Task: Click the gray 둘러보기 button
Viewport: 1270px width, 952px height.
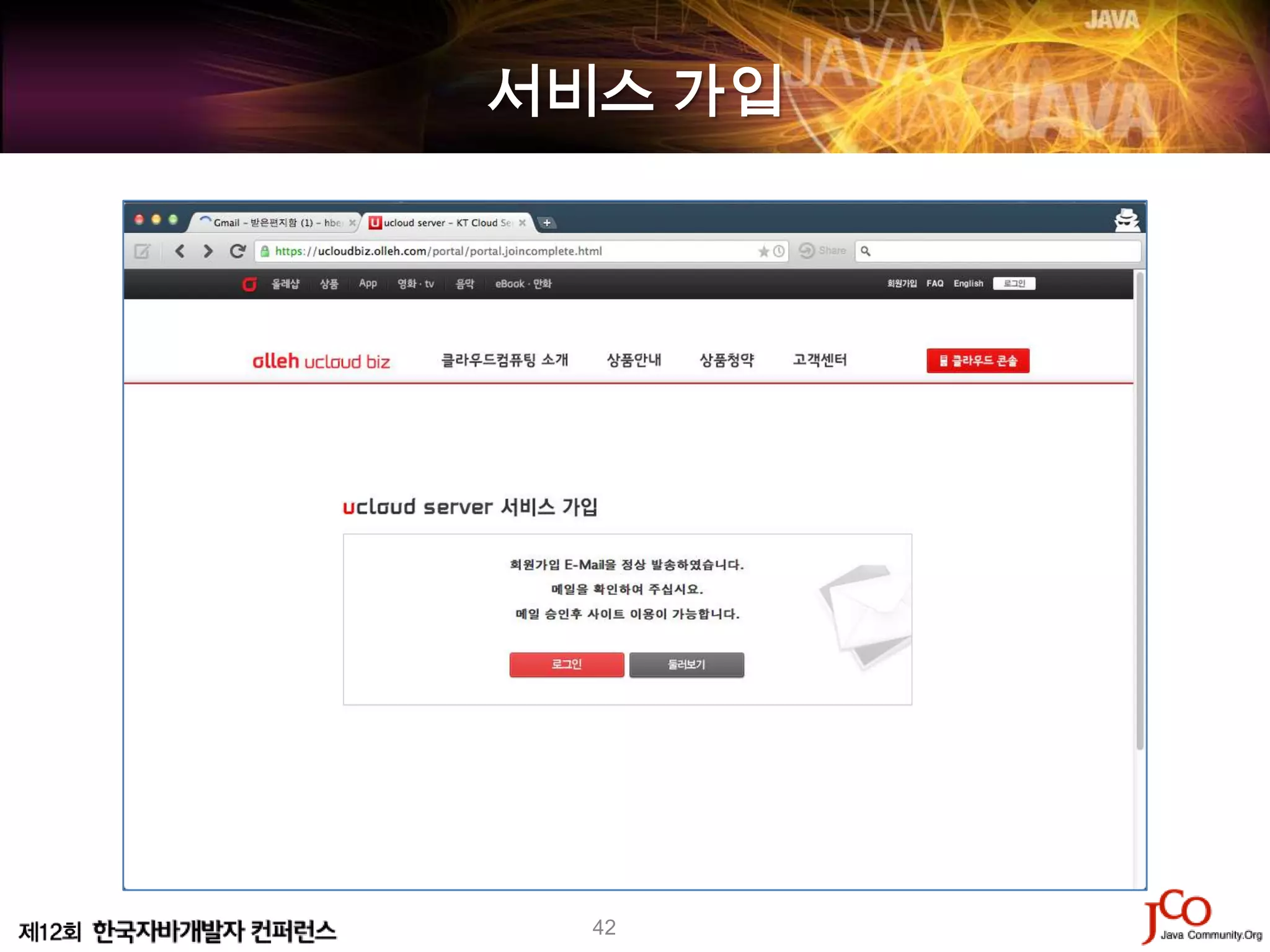Action: pos(686,664)
